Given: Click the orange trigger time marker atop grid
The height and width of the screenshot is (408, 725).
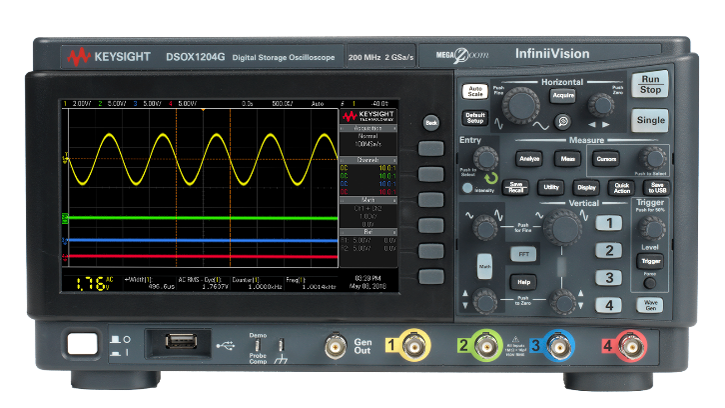Looking at the screenshot, I should [203, 110].
